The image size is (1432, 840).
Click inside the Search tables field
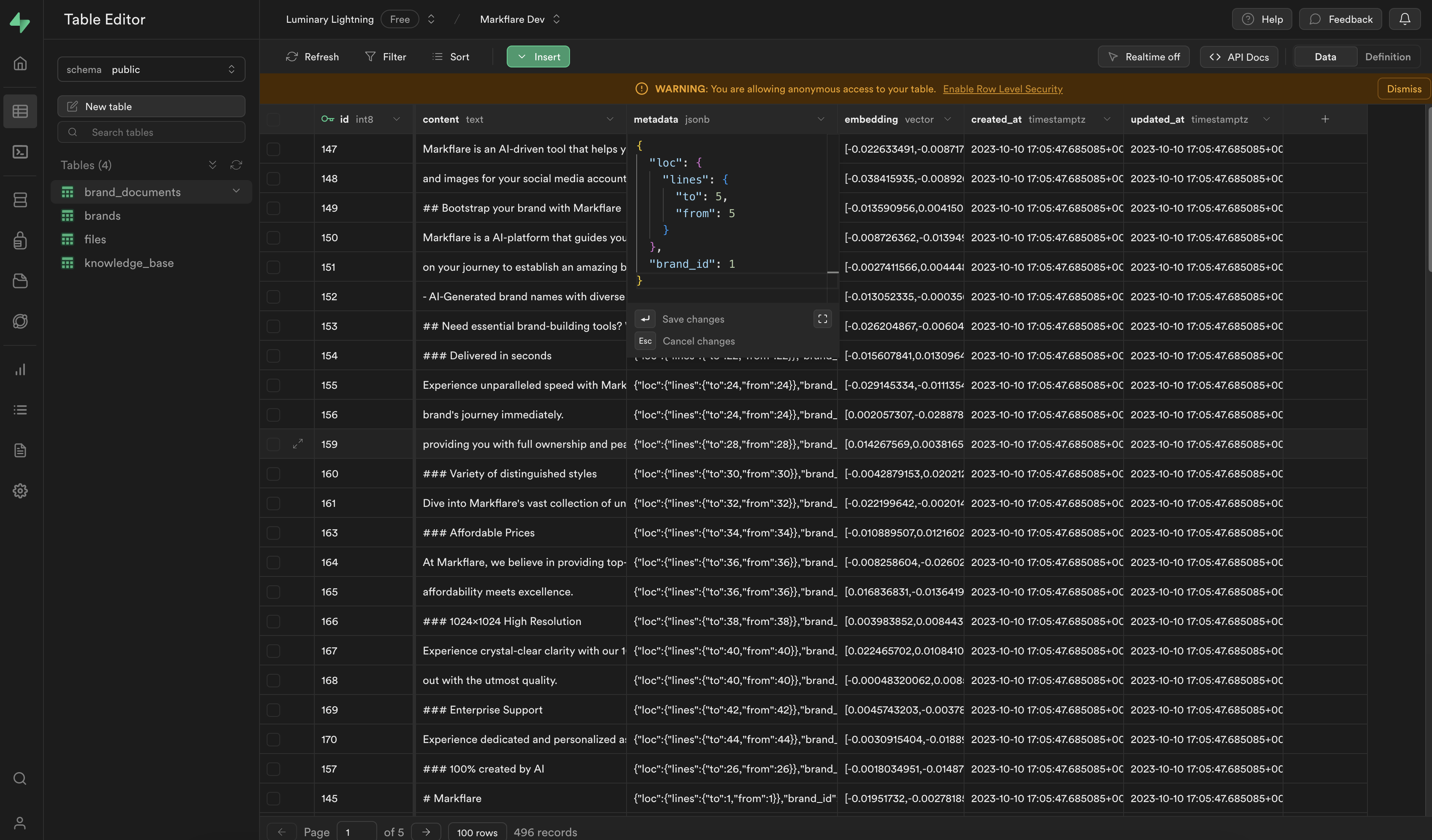coord(151,132)
